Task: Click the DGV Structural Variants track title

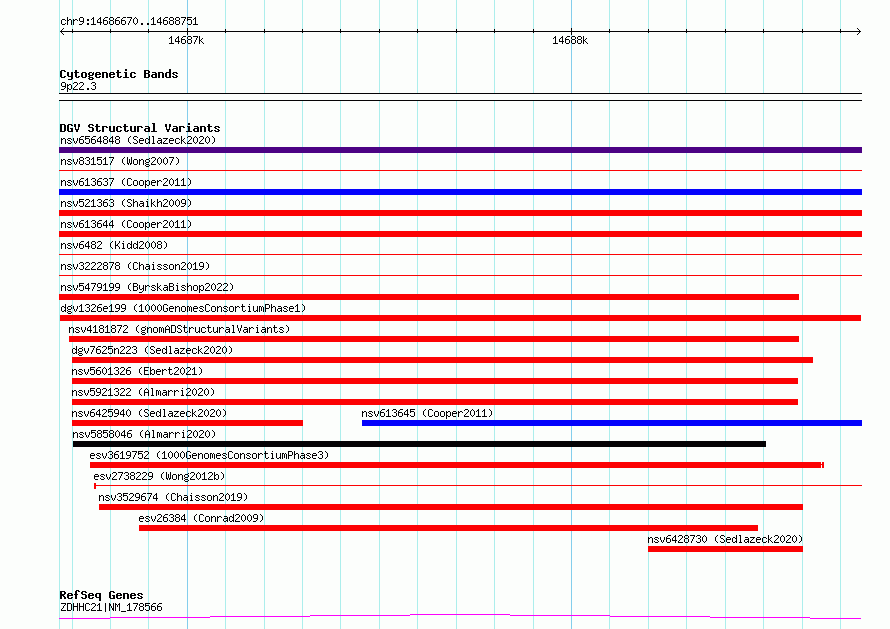Action: (140, 128)
